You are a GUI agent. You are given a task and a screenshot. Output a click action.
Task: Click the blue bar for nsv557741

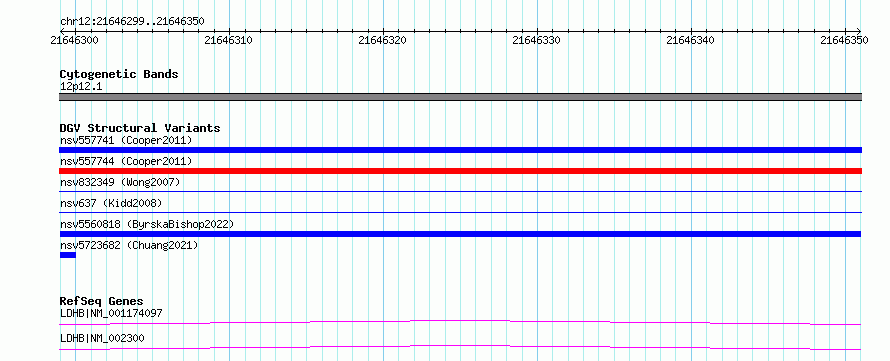[x=460, y=150]
